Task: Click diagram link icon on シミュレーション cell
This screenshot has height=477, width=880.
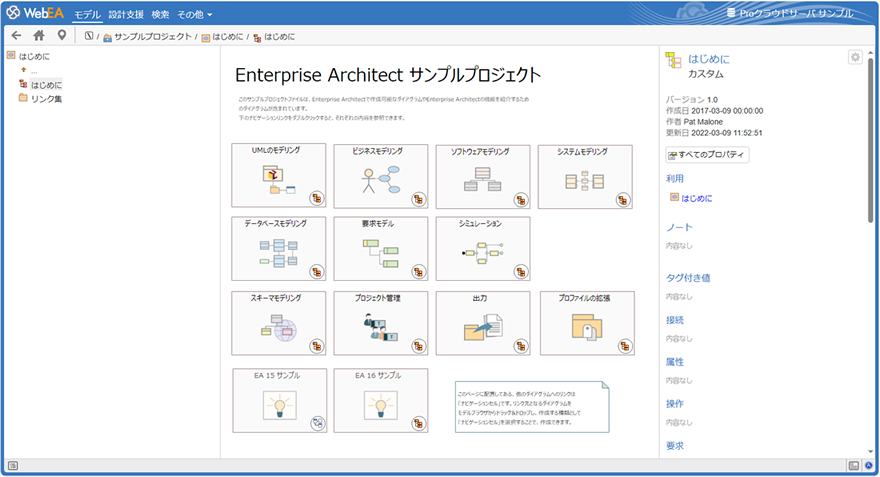Action: pos(521,272)
